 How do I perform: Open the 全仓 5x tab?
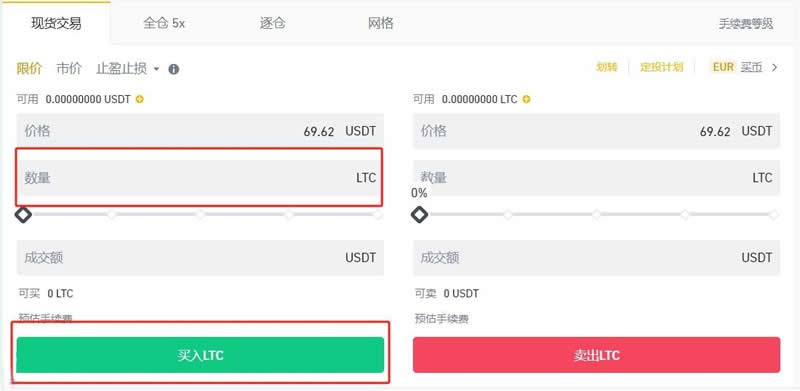pyautogui.click(x=164, y=23)
